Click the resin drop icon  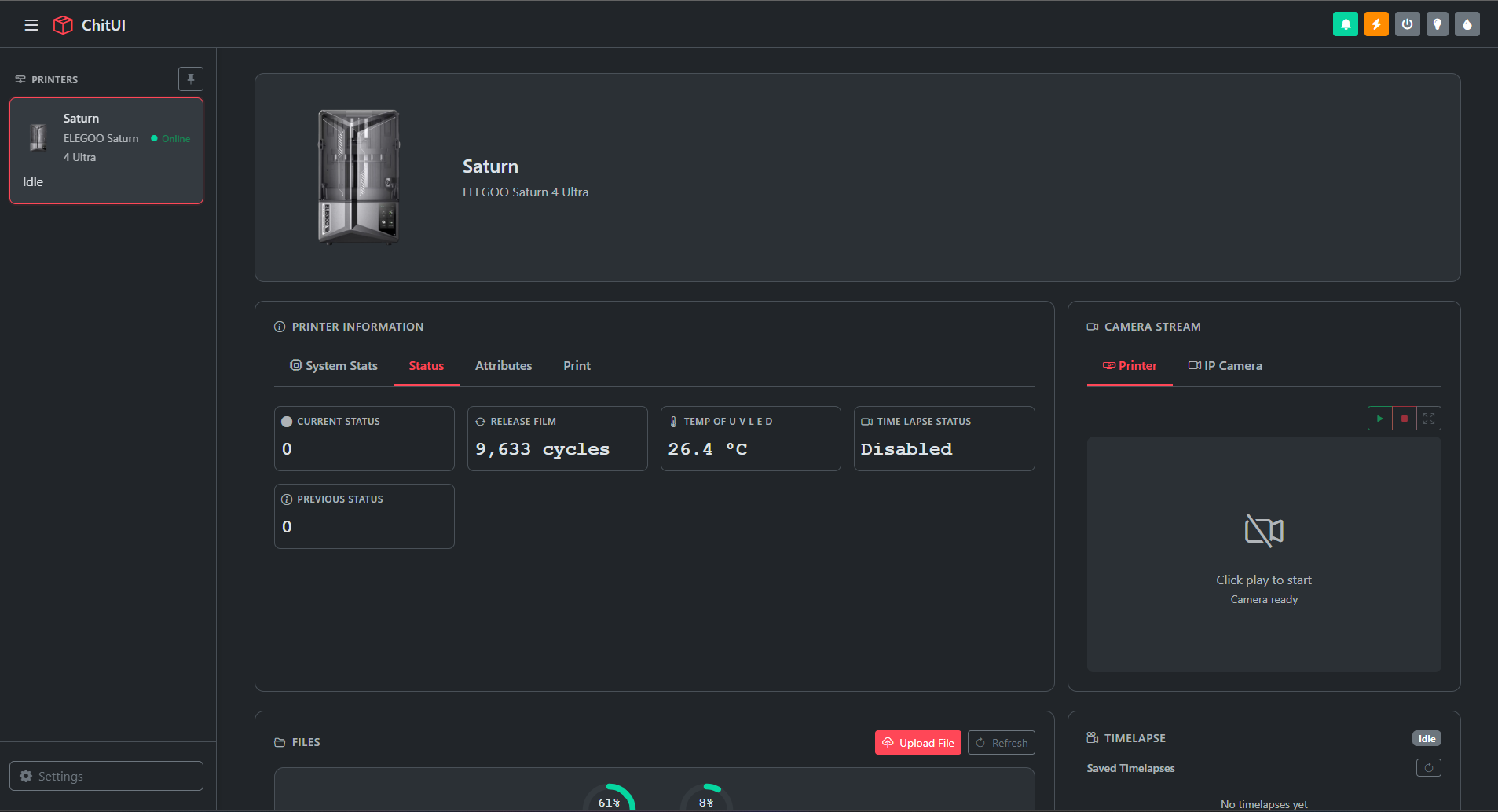coord(1467,24)
